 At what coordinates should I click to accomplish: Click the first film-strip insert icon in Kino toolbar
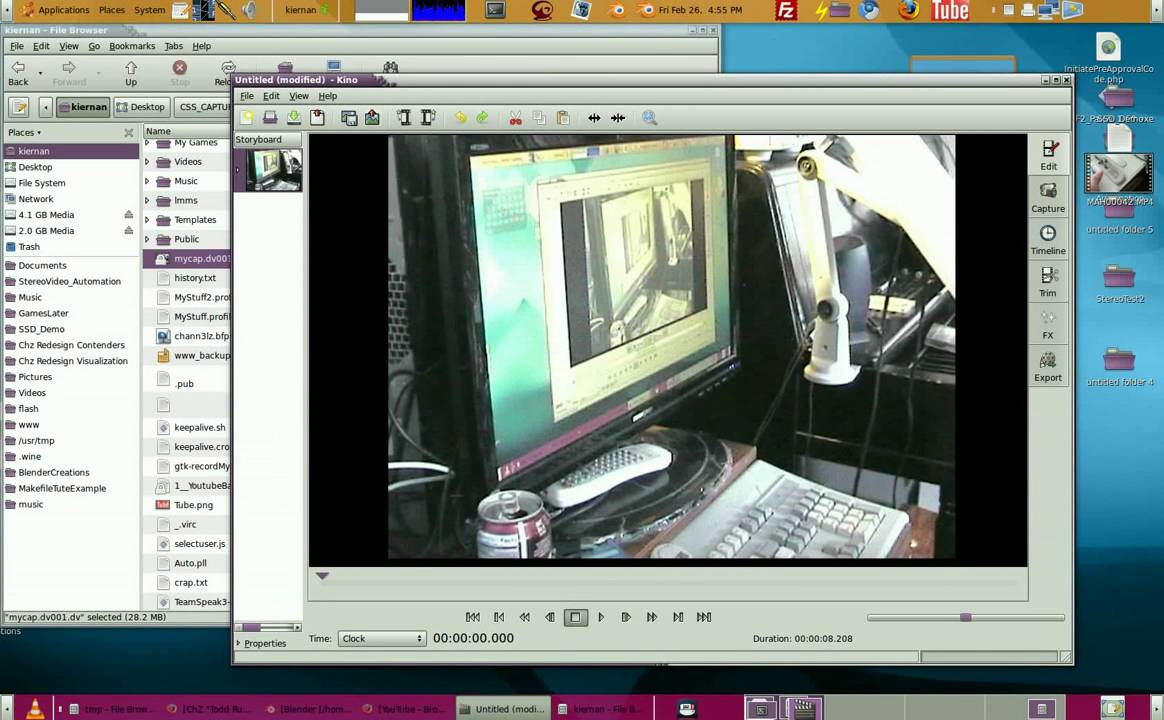pos(404,117)
